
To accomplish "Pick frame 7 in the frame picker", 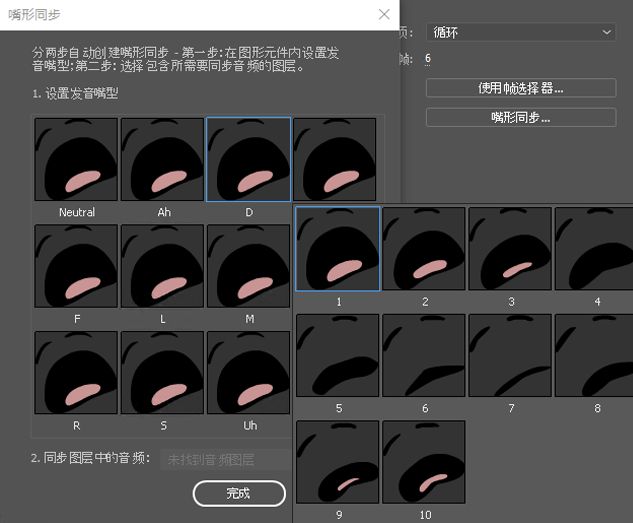I will point(510,356).
